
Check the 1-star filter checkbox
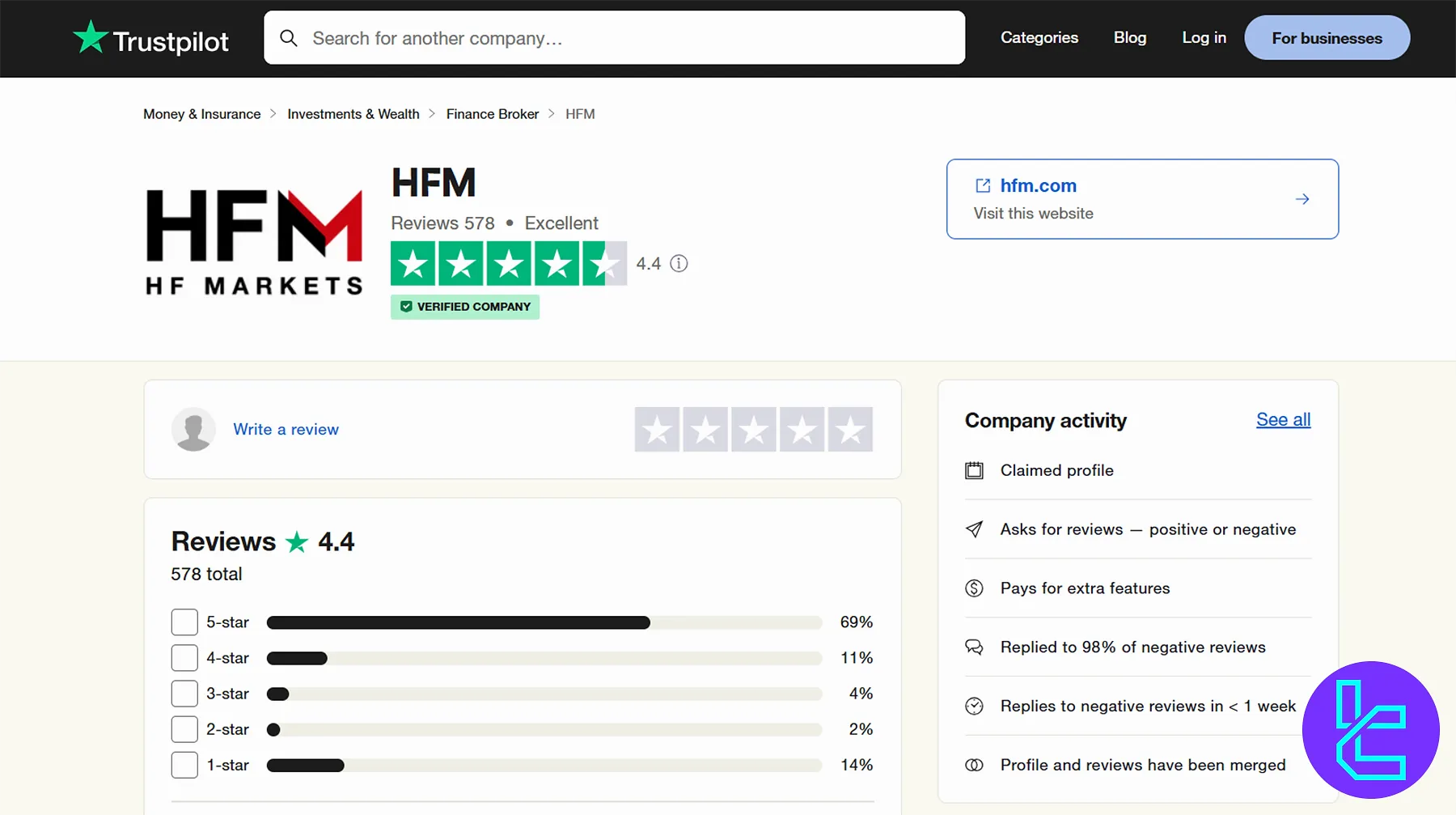[184, 765]
